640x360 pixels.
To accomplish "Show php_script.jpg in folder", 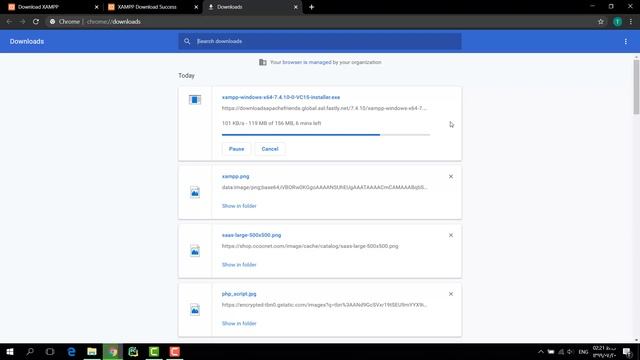I will (239, 323).
